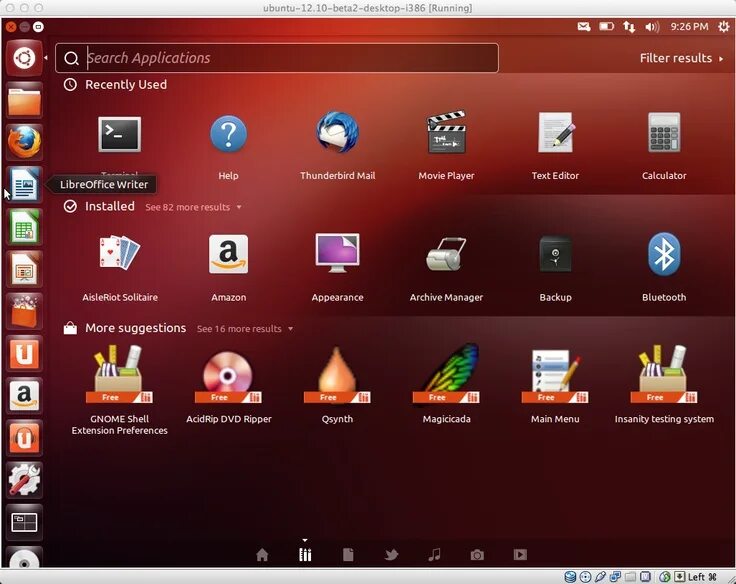Launch Help from Recently Used
The image size is (736, 584).
pos(228,135)
